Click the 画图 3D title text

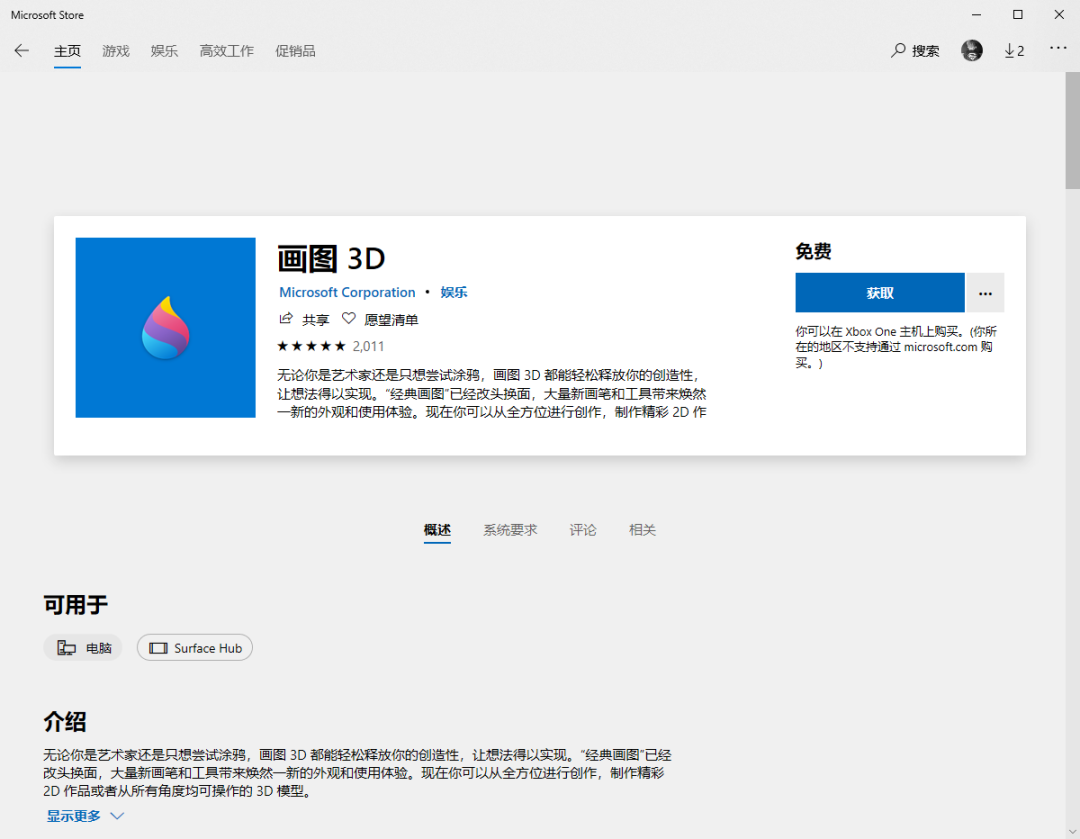pyautogui.click(x=331, y=259)
